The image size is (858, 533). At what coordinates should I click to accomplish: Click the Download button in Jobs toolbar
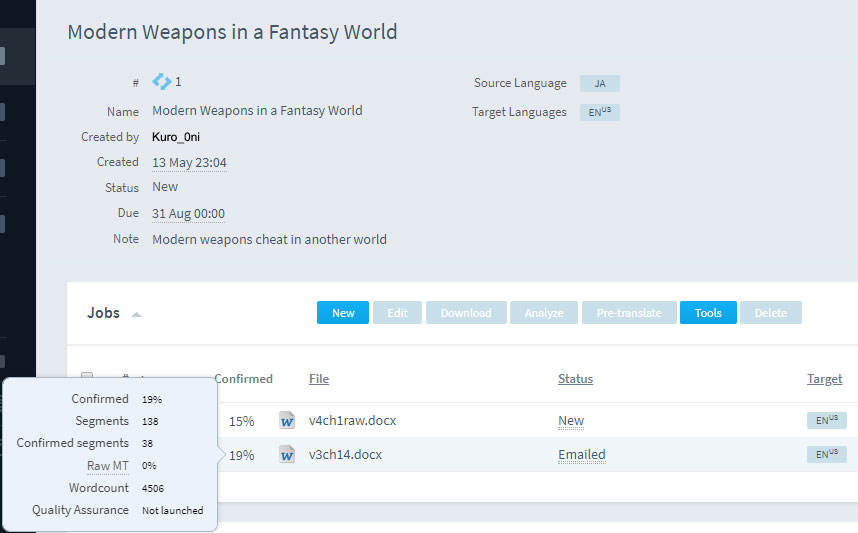tap(466, 313)
